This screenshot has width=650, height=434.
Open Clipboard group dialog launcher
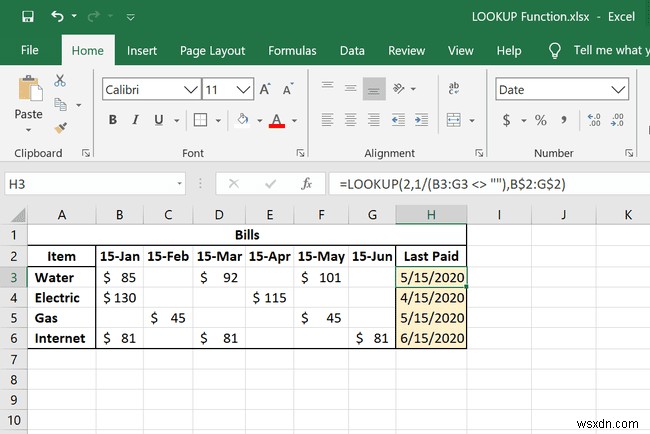(x=86, y=153)
